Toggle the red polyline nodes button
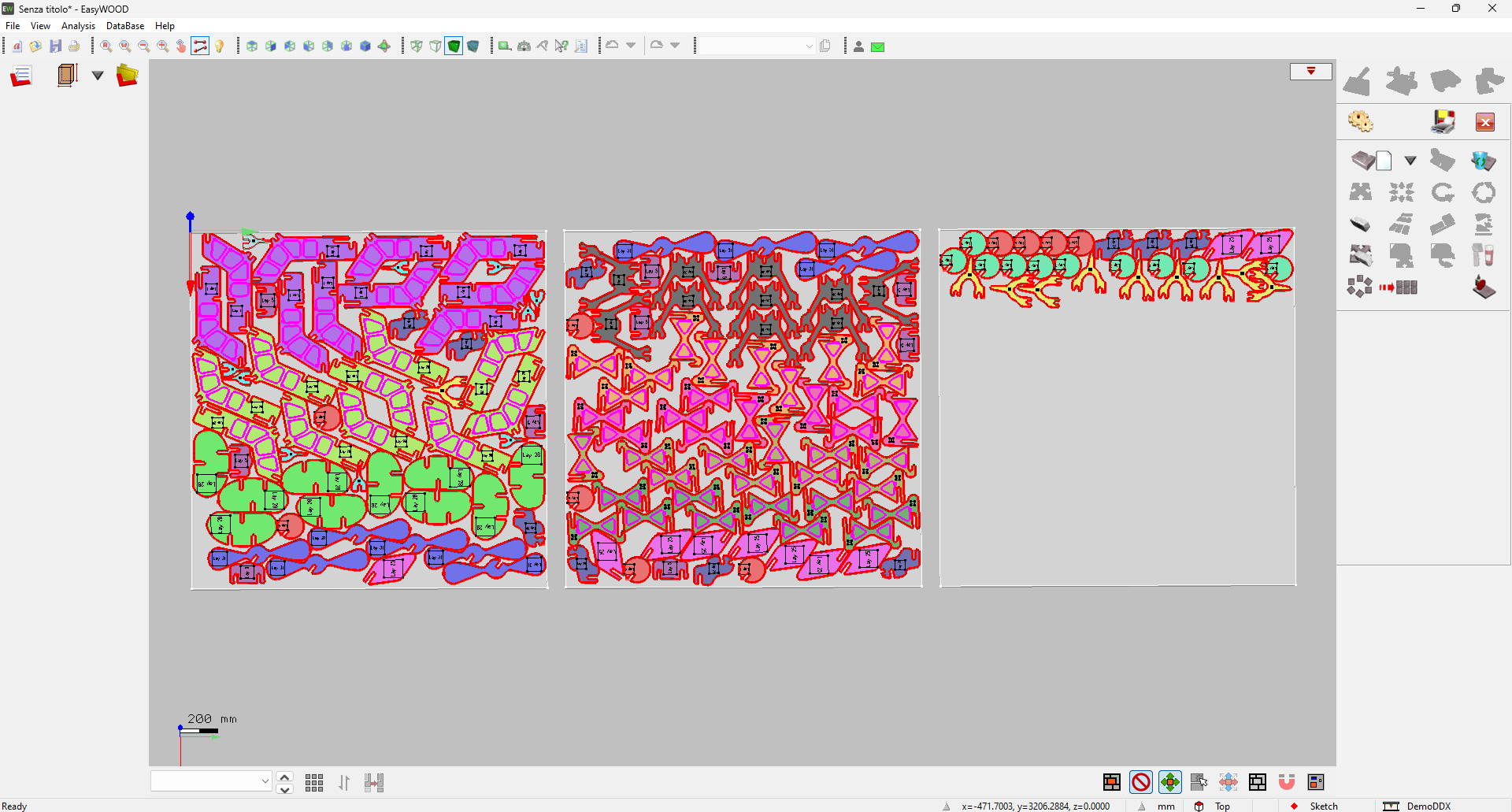Viewport: 1512px width, 812px height. click(200, 46)
